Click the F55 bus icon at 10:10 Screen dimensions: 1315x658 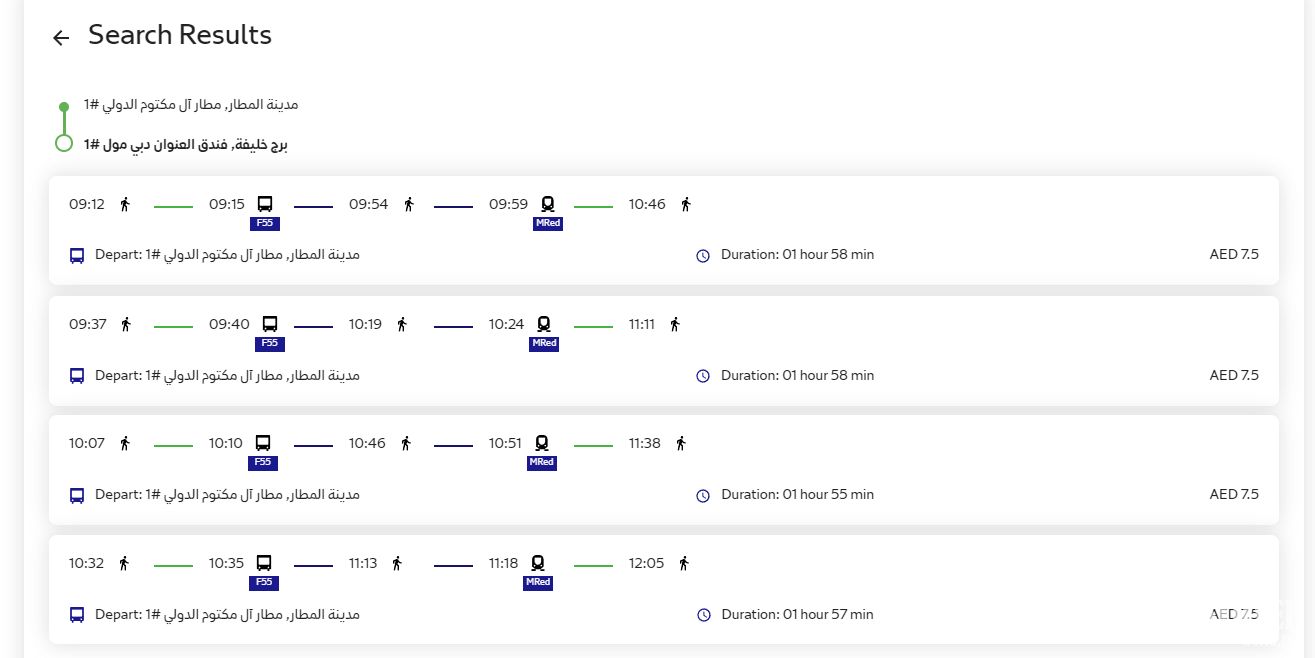[263, 443]
